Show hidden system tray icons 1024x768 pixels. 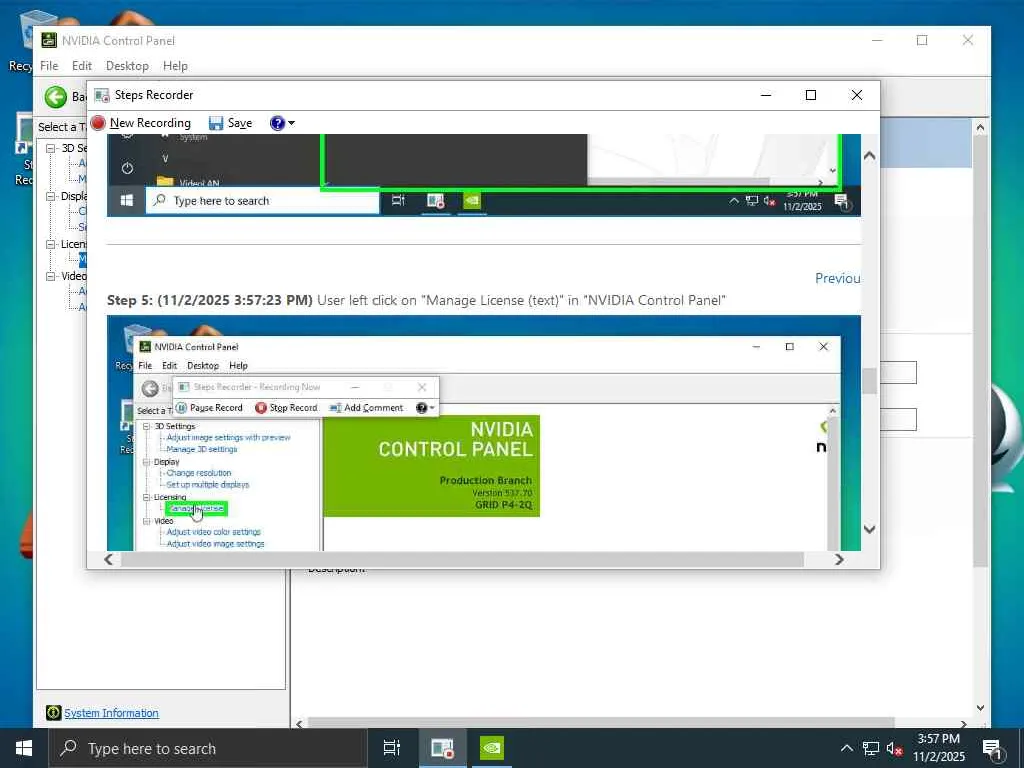point(846,748)
